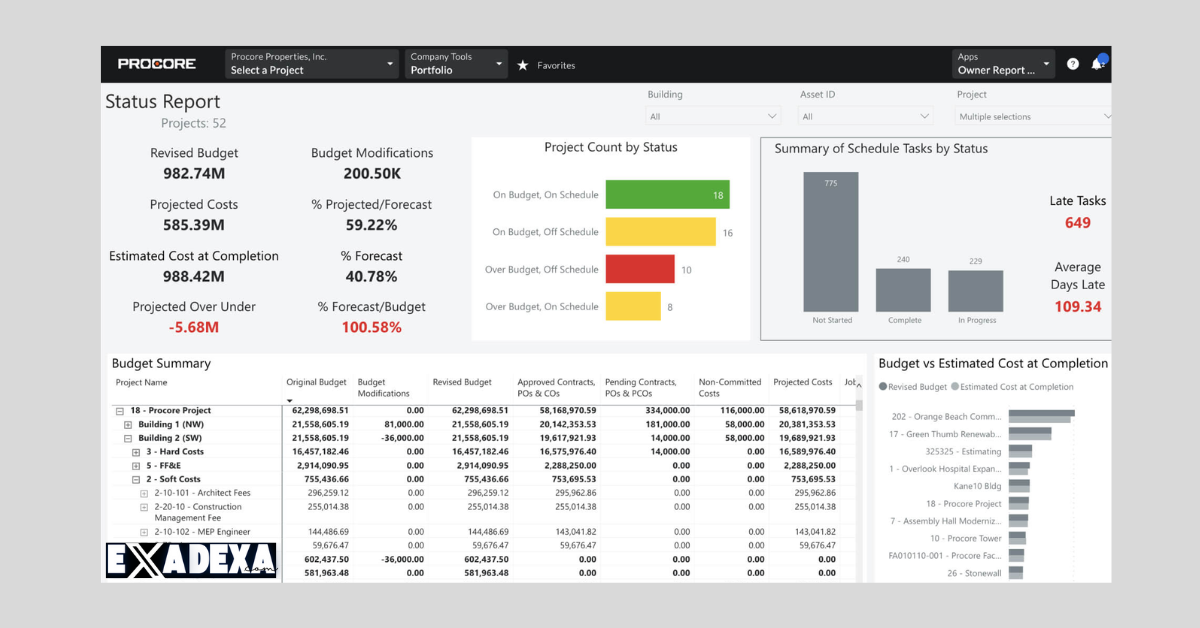Open notifications via the bell icon

coord(1098,63)
